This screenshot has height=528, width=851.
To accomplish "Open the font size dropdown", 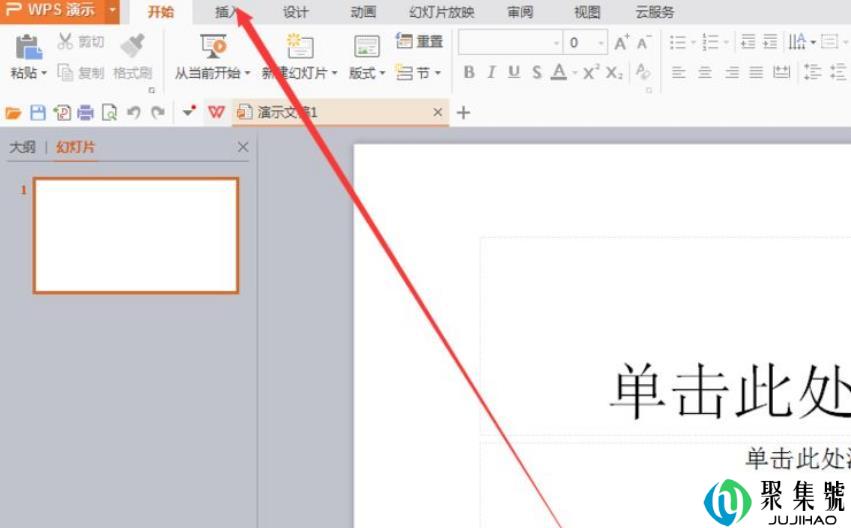I will 601,42.
